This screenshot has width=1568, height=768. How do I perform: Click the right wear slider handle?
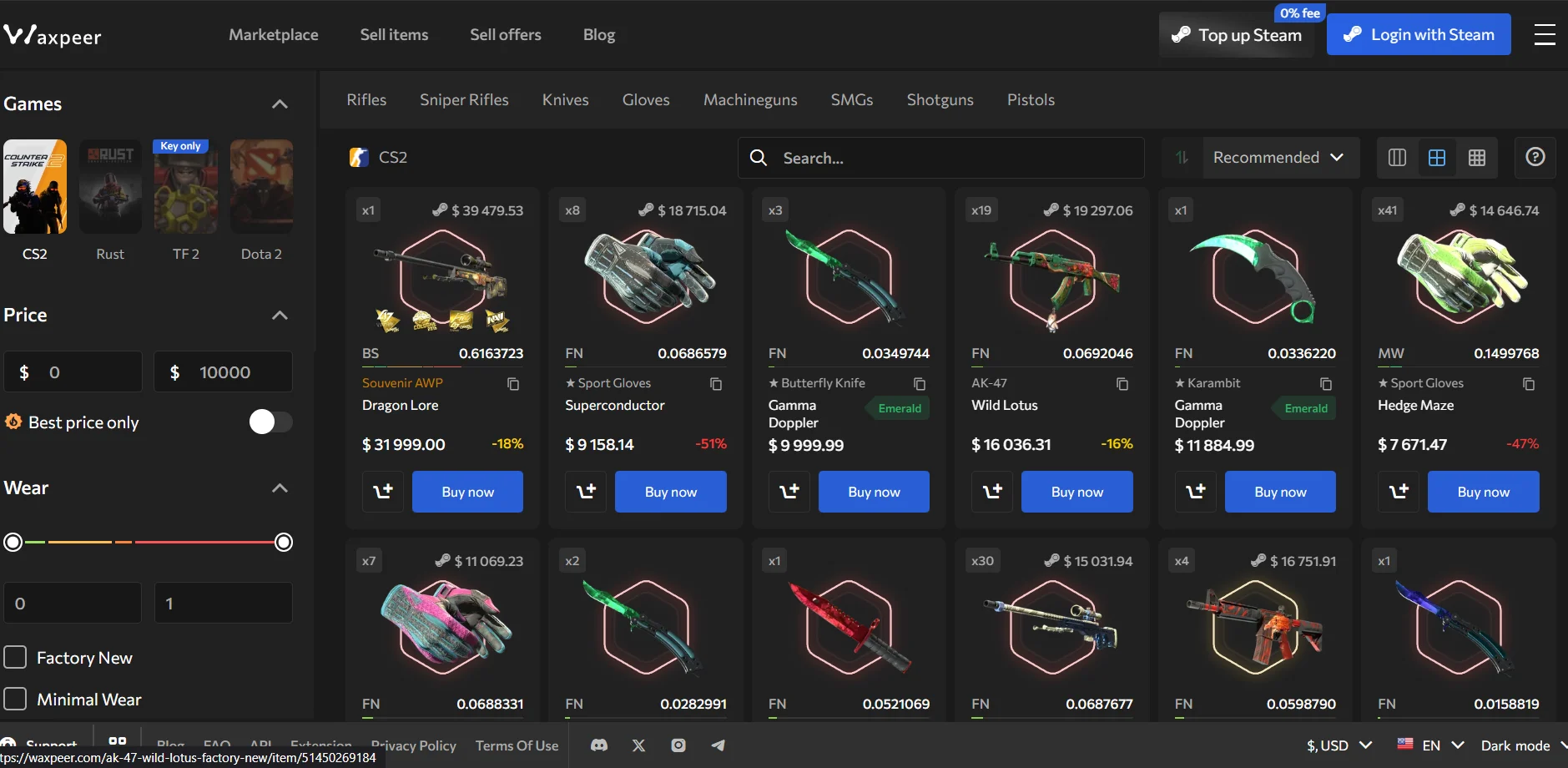pyautogui.click(x=284, y=543)
